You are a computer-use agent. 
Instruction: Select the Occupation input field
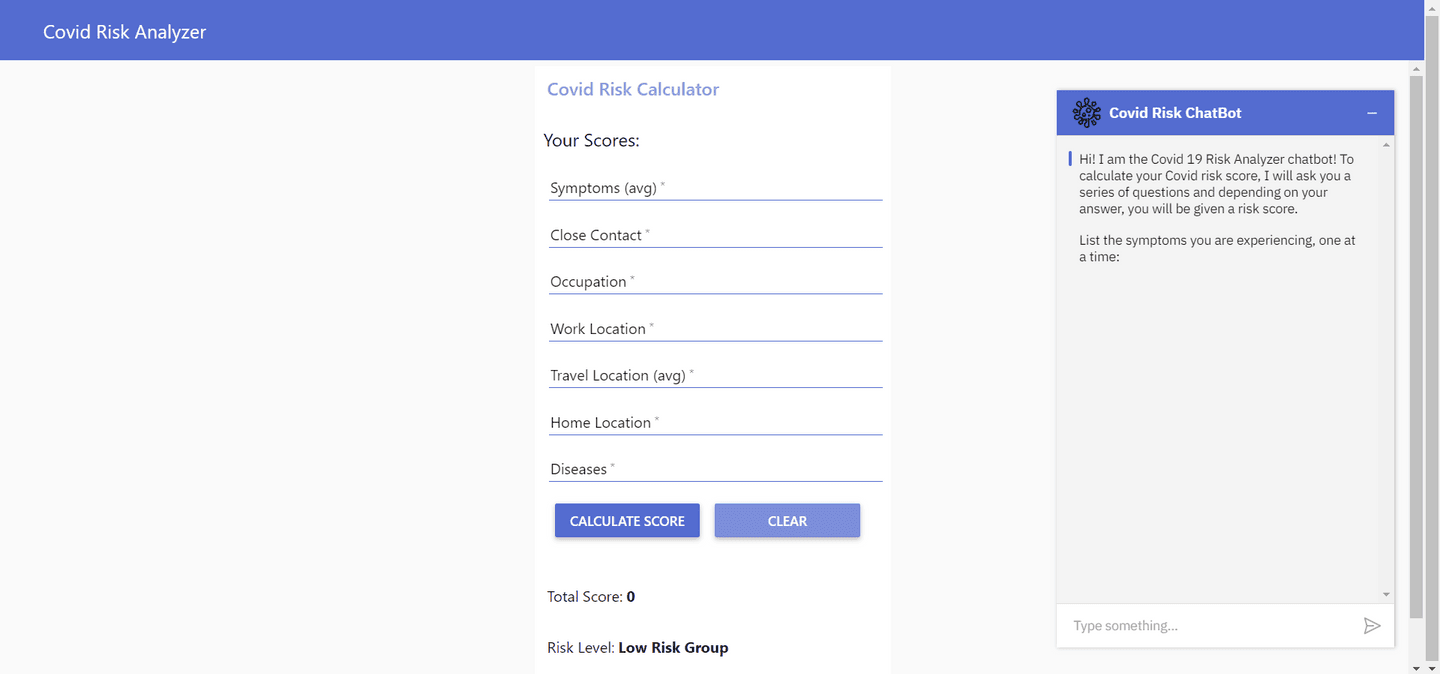pyautogui.click(x=715, y=282)
